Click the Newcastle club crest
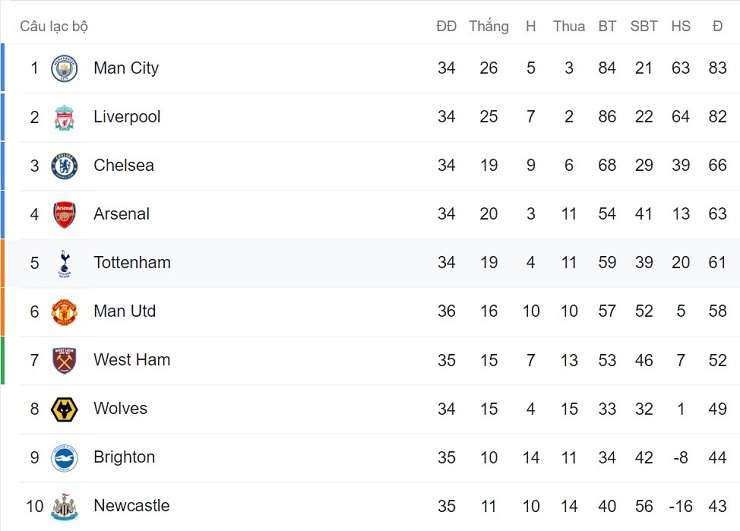Image resolution: width=740 pixels, height=531 pixels. point(64,506)
